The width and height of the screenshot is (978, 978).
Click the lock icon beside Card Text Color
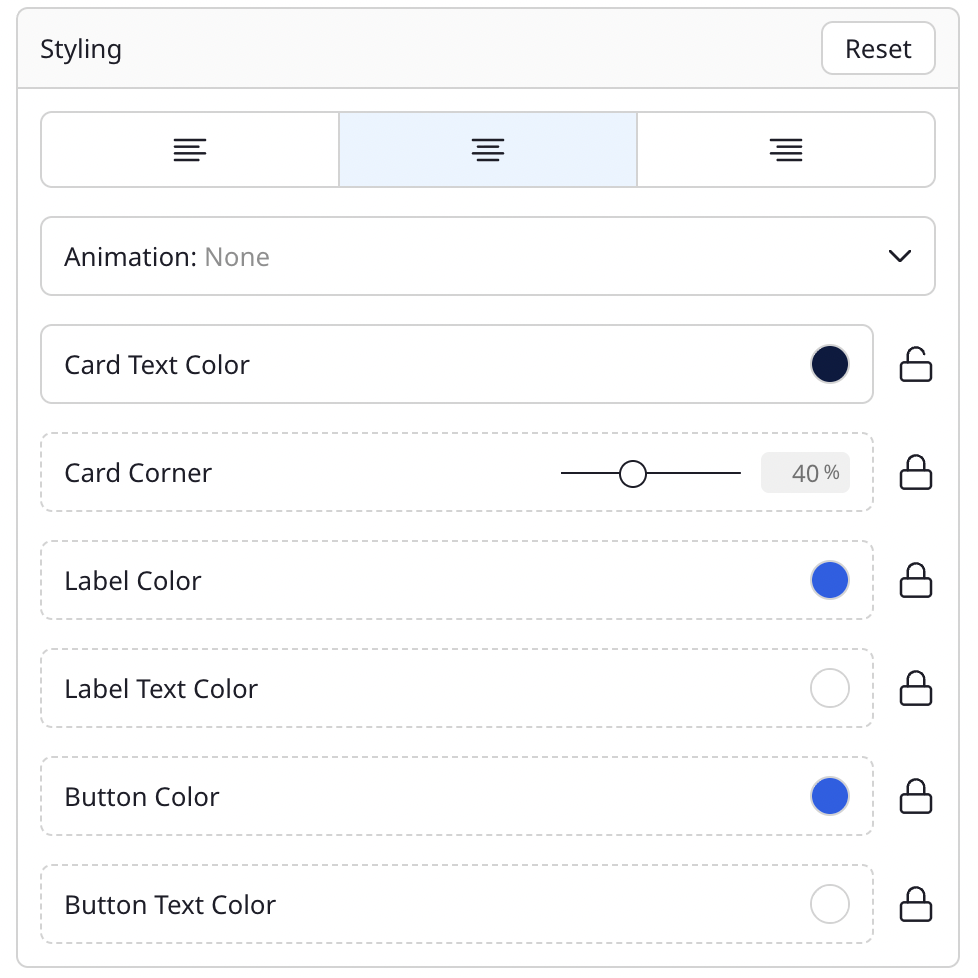click(916, 364)
